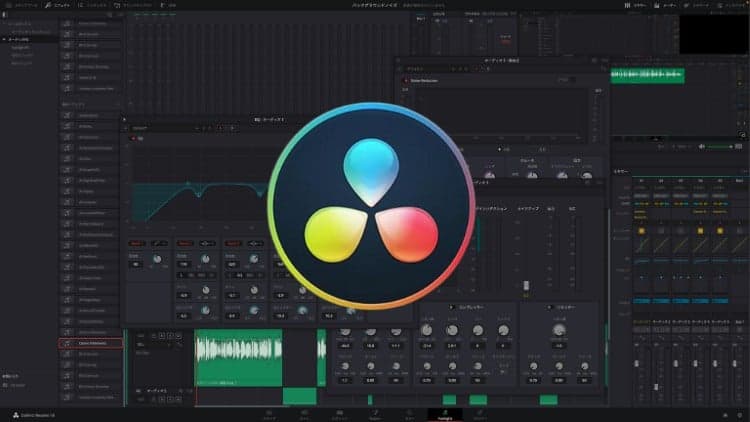The image size is (750, 422).
Task: Switch to the Fusion page
Action: click(x=375, y=414)
